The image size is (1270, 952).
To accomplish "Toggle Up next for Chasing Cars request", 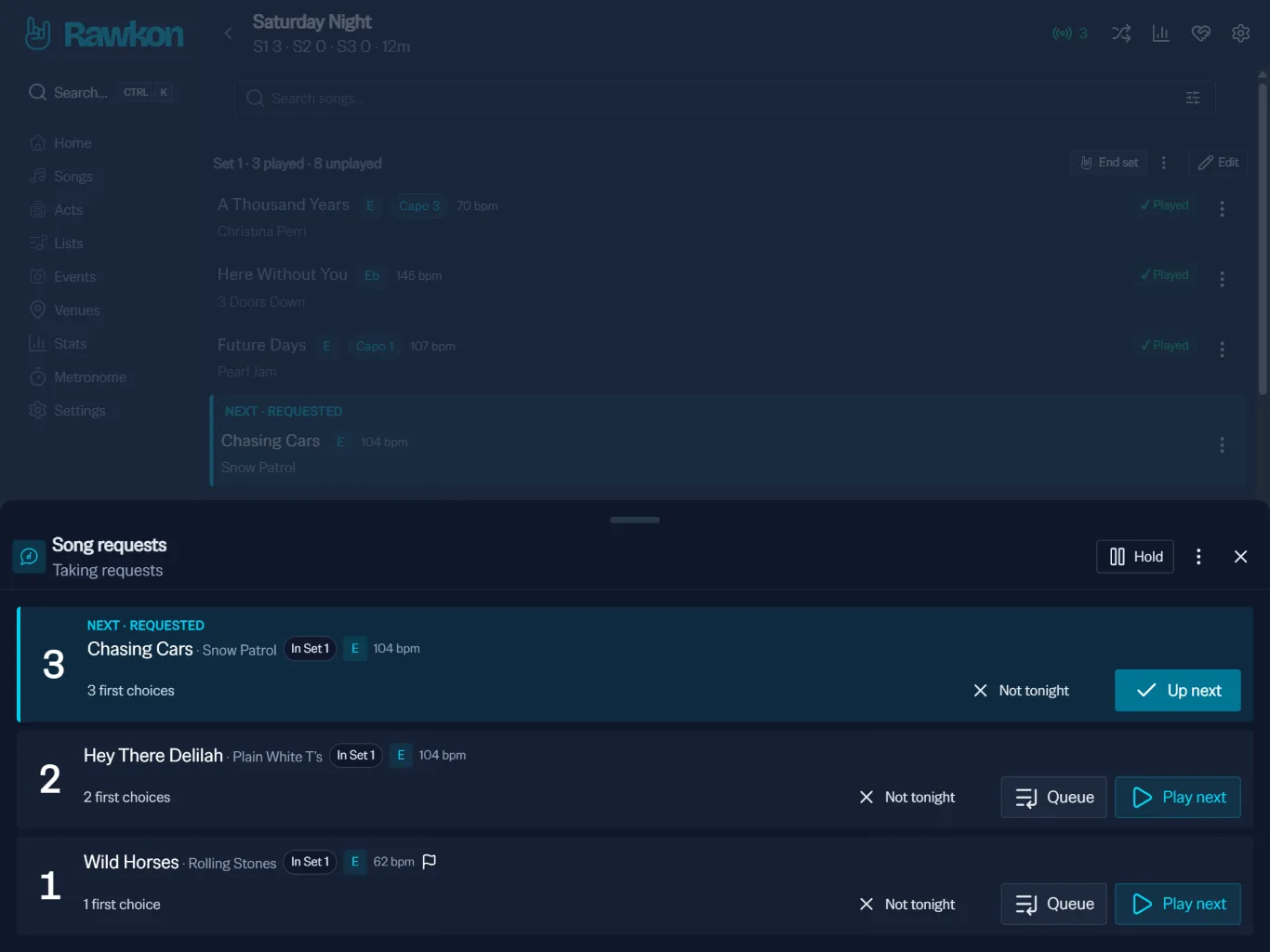I will [x=1178, y=691].
